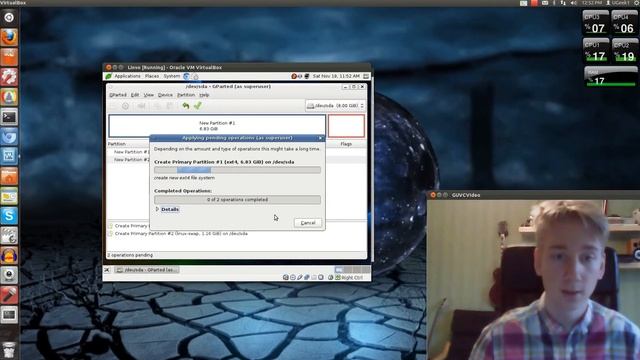
Task: Open guest Applications menu
Action: click(127, 76)
